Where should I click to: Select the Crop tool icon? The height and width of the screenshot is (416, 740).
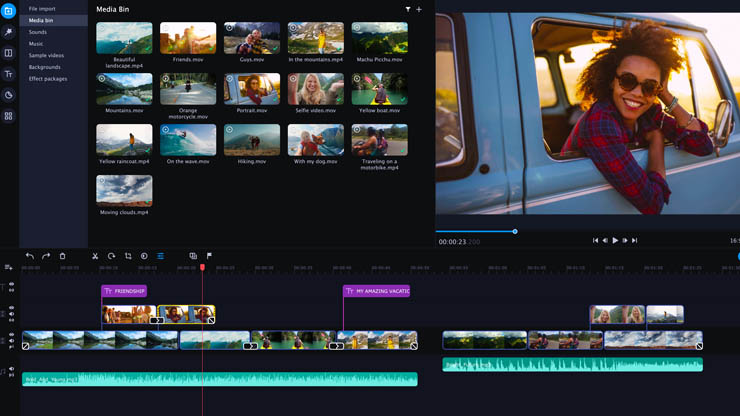[128, 256]
